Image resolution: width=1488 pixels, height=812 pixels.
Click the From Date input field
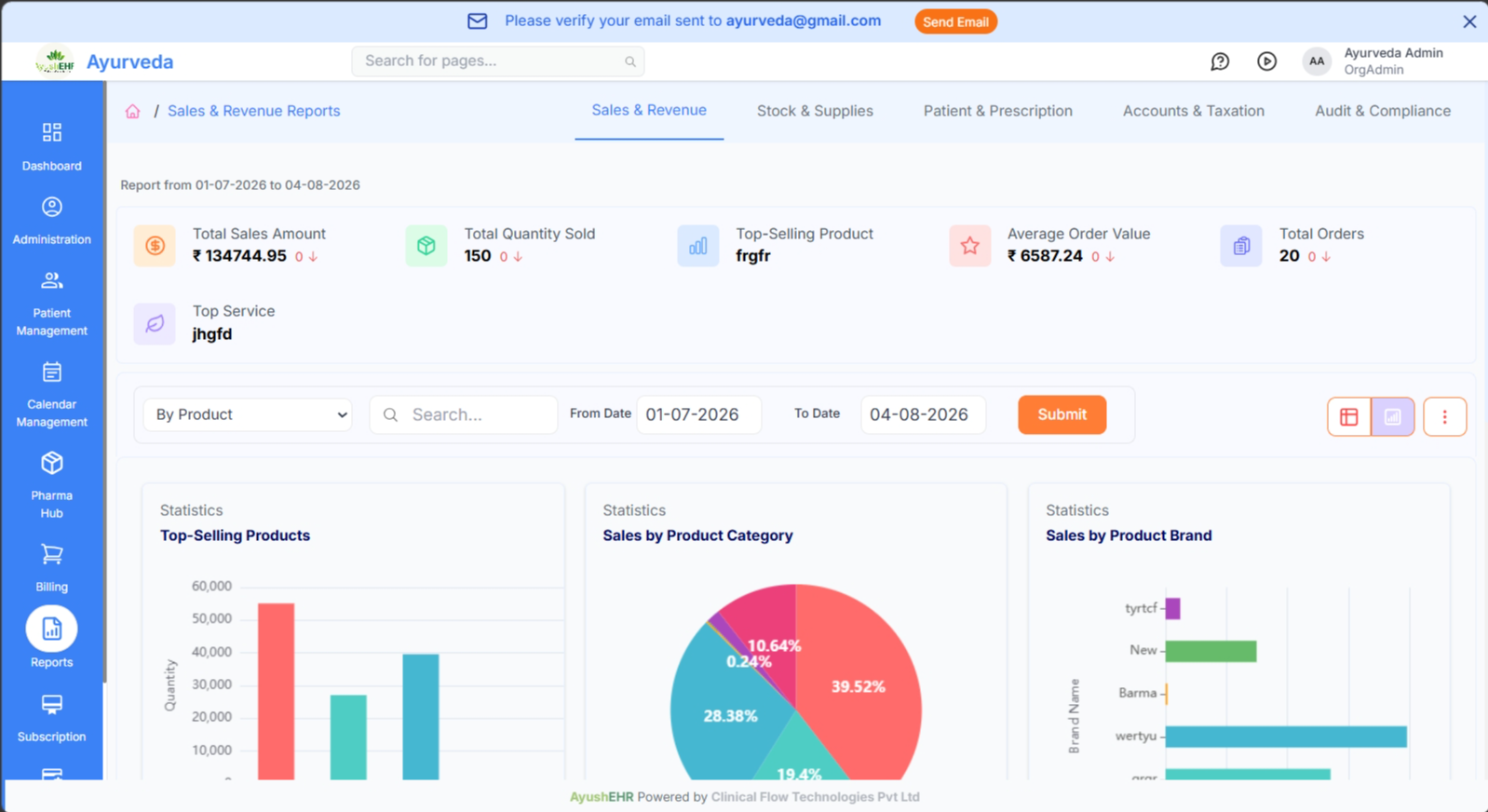tap(698, 414)
